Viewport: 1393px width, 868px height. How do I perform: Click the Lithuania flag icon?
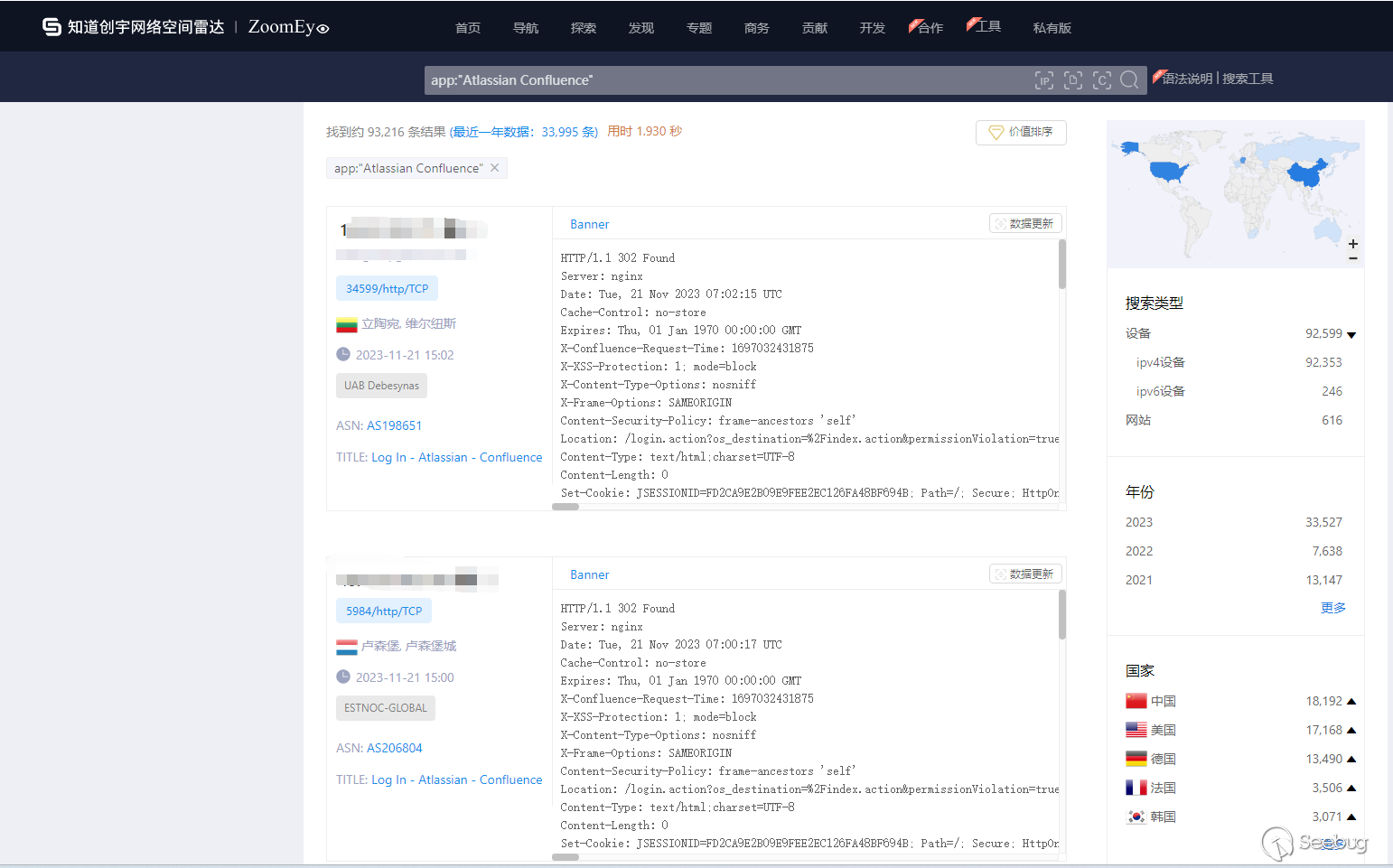[x=347, y=324]
